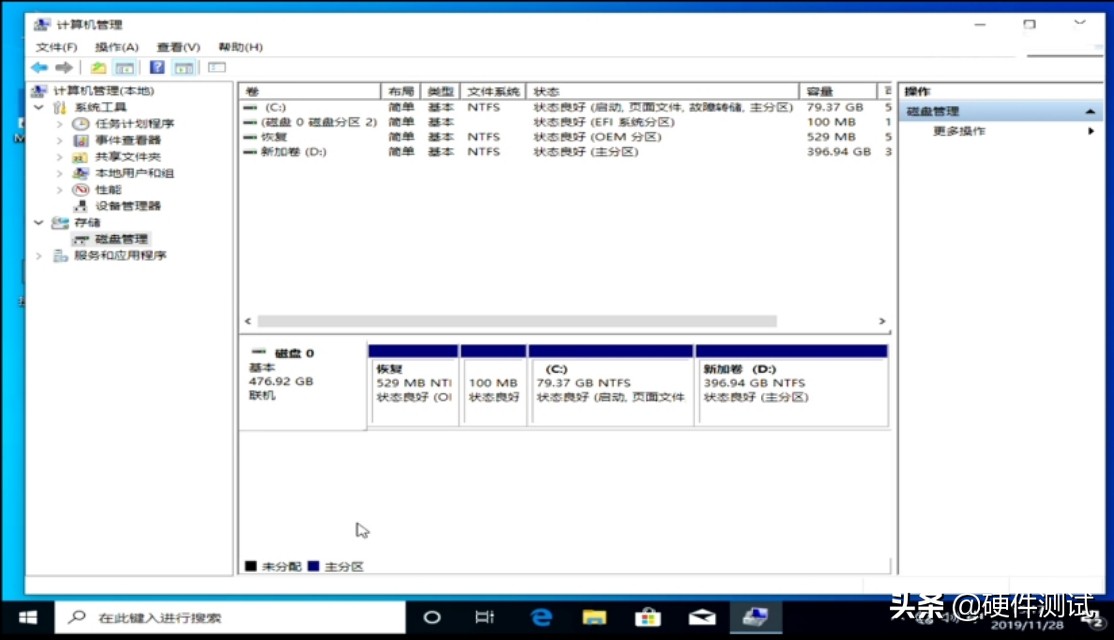Viewport: 1114px width, 640px height.
Task: Collapse the 系统工具 tree section
Action: (38, 107)
